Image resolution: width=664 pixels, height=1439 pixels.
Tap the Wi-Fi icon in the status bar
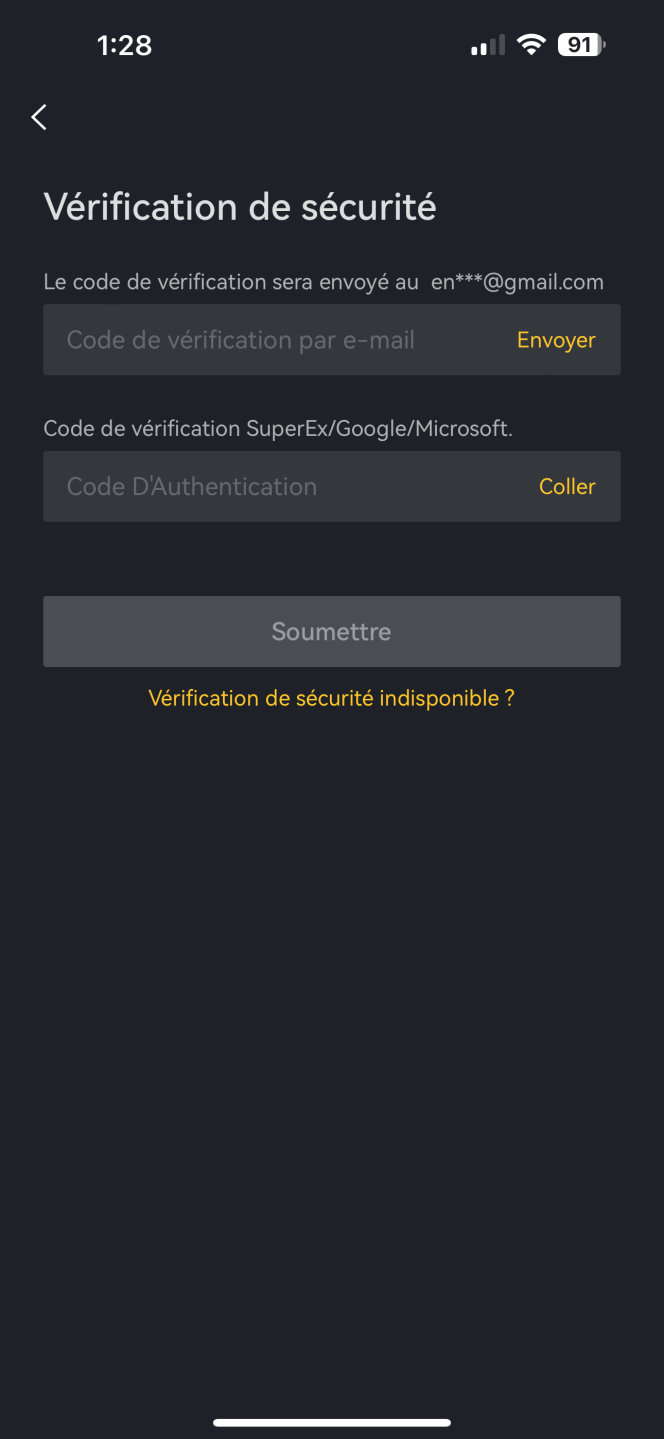[531, 44]
